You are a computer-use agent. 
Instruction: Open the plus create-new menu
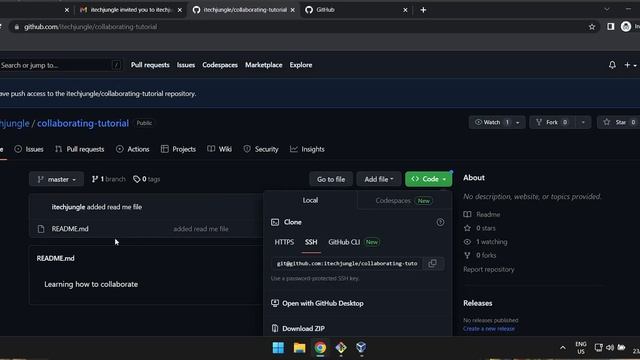click(630, 65)
